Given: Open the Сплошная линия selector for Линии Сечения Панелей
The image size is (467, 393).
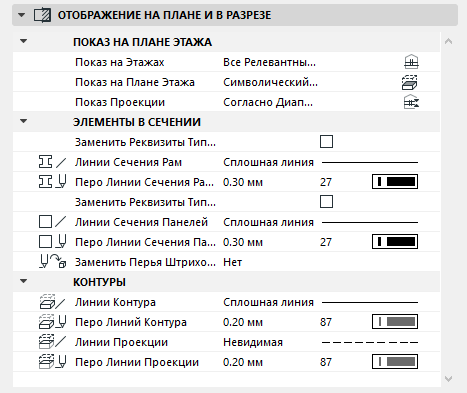Looking at the screenshot, I should (x=320, y=222).
